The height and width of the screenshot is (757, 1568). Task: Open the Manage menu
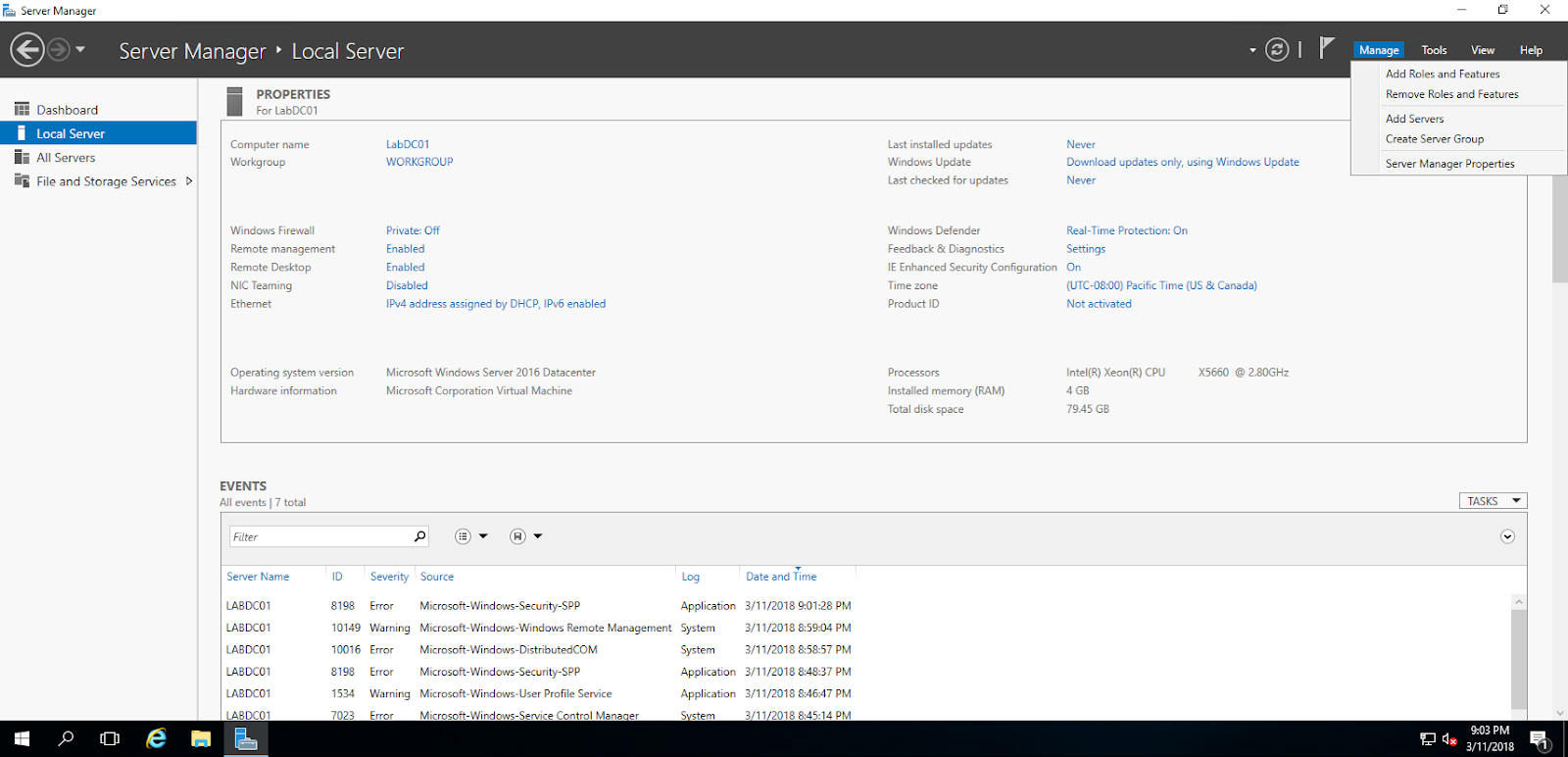click(x=1379, y=50)
